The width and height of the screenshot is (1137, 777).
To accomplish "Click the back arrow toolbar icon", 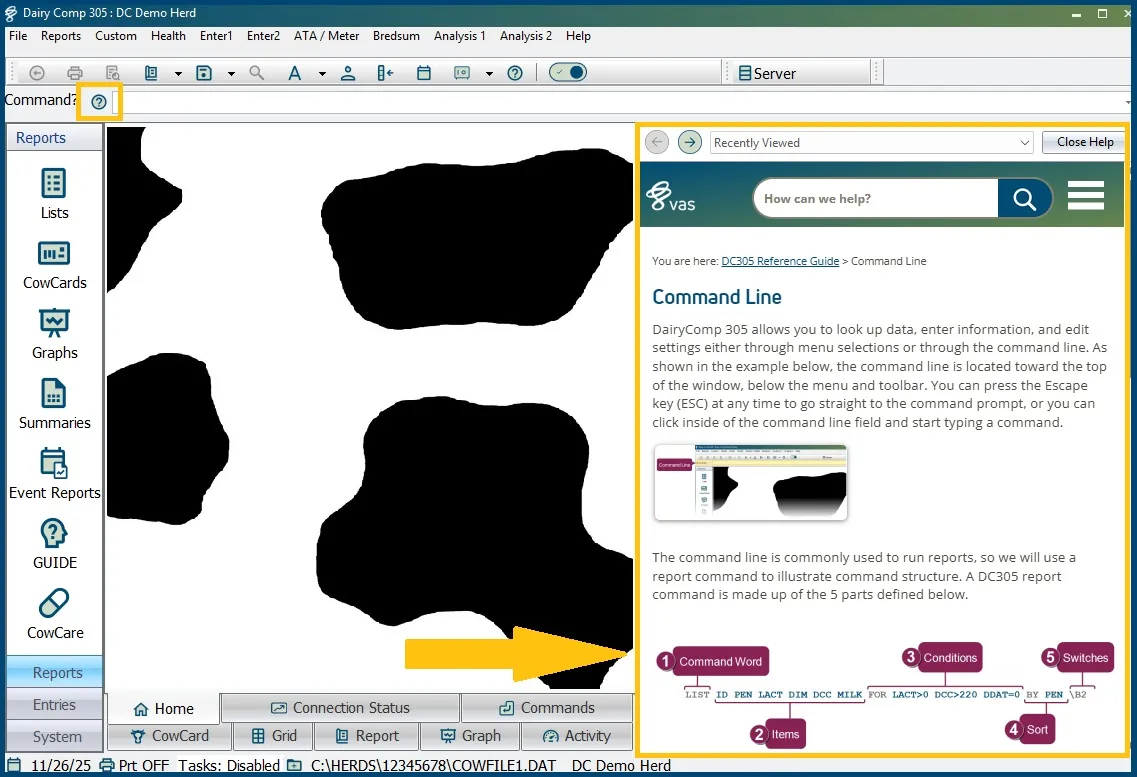I will (x=37, y=72).
